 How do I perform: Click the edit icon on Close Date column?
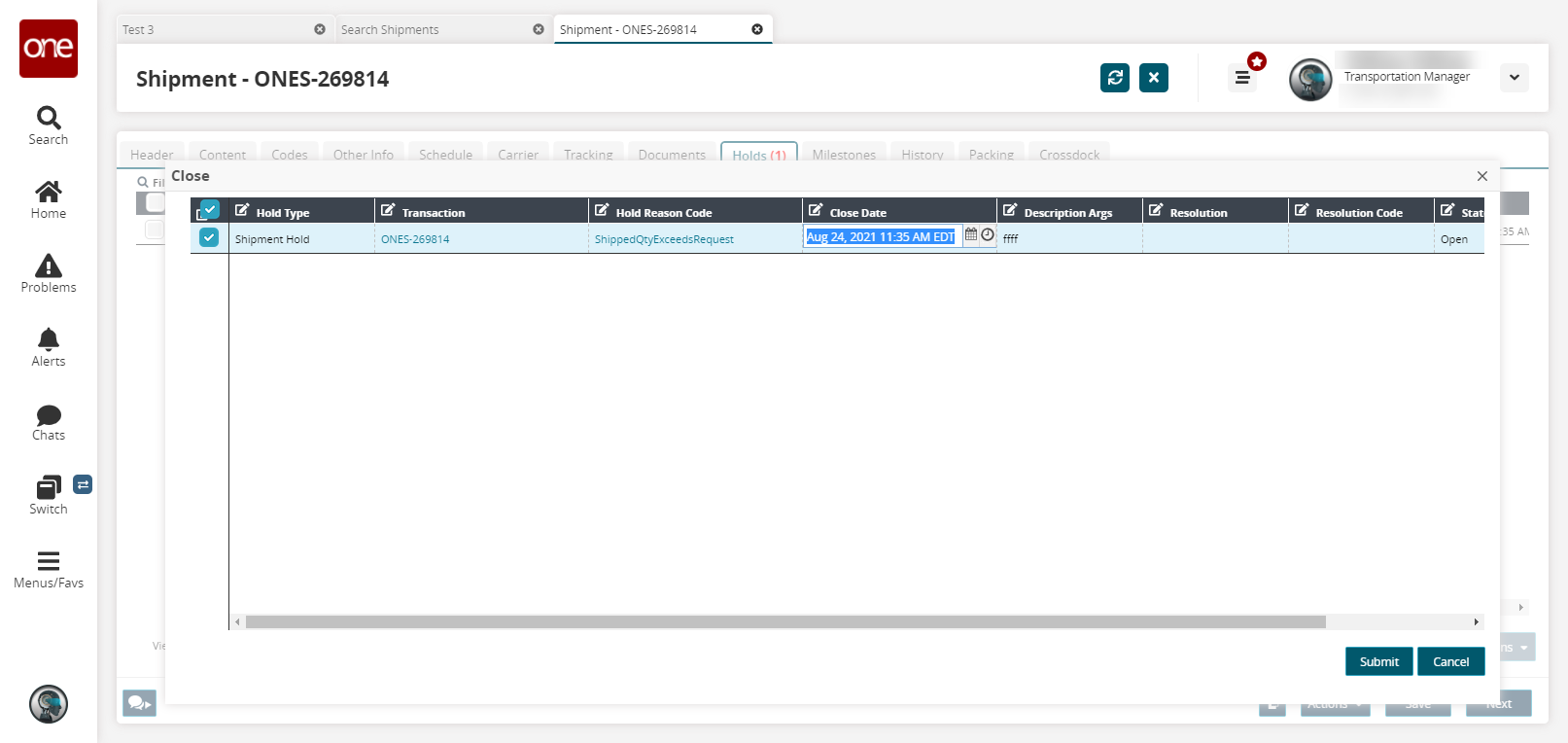pos(816,210)
